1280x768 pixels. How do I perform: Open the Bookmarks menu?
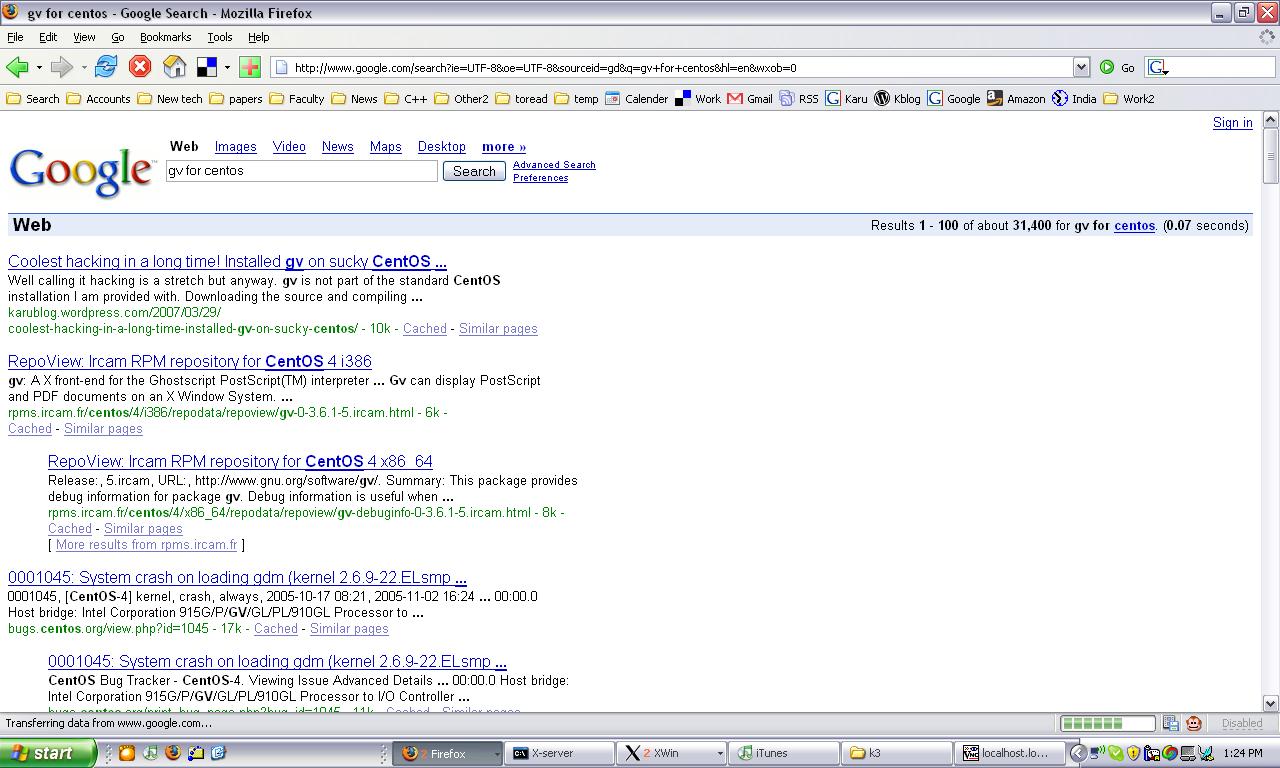(165, 37)
